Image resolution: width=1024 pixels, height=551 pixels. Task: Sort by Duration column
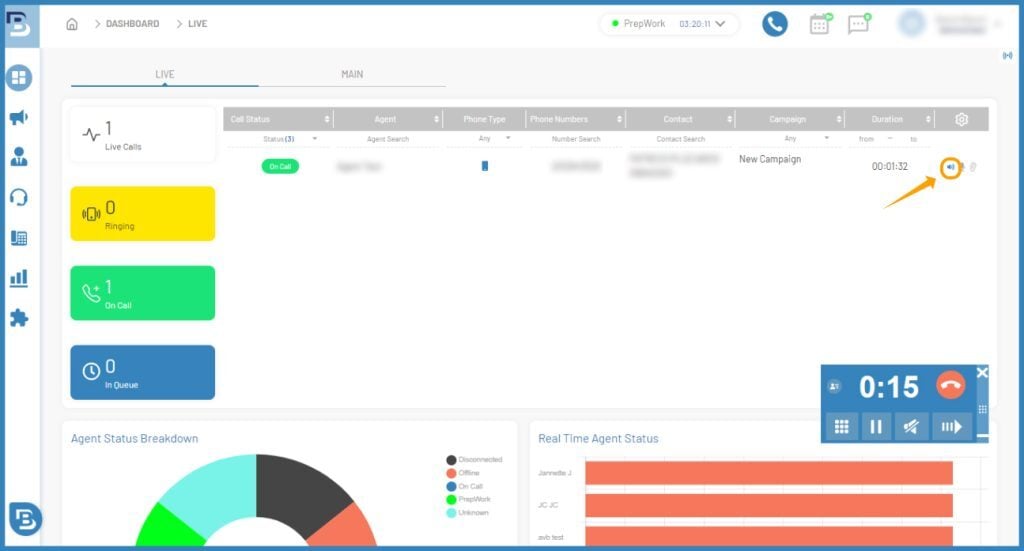click(927, 119)
